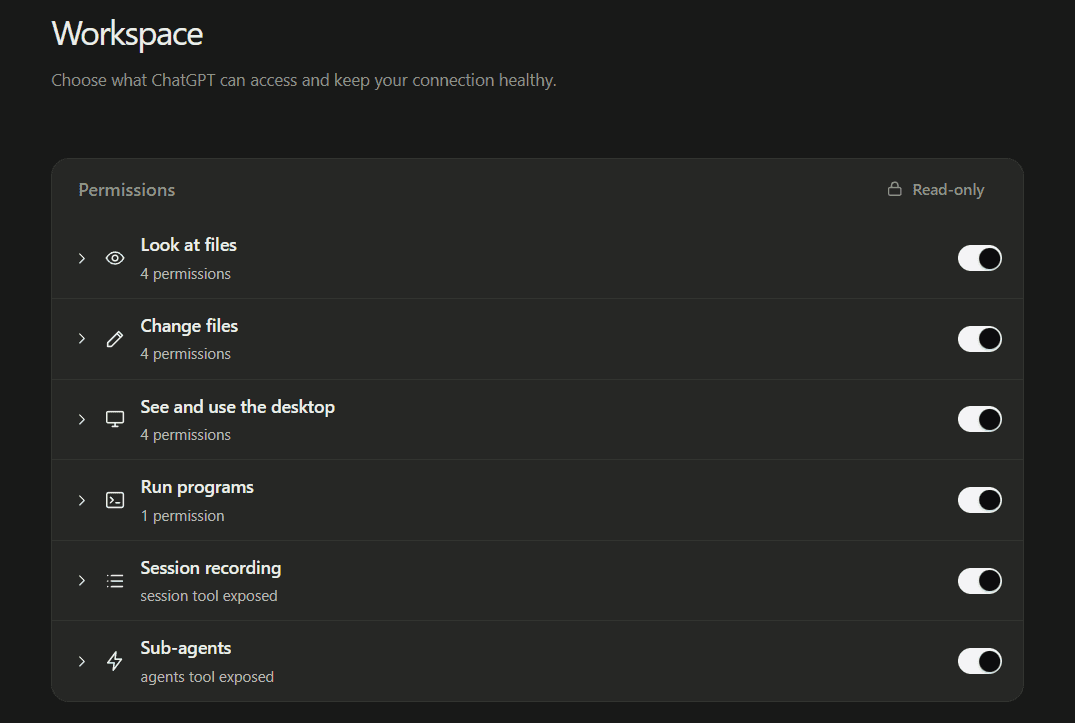Toggle the Run programs switch
Viewport: 1075px width, 723px height.
click(980, 500)
